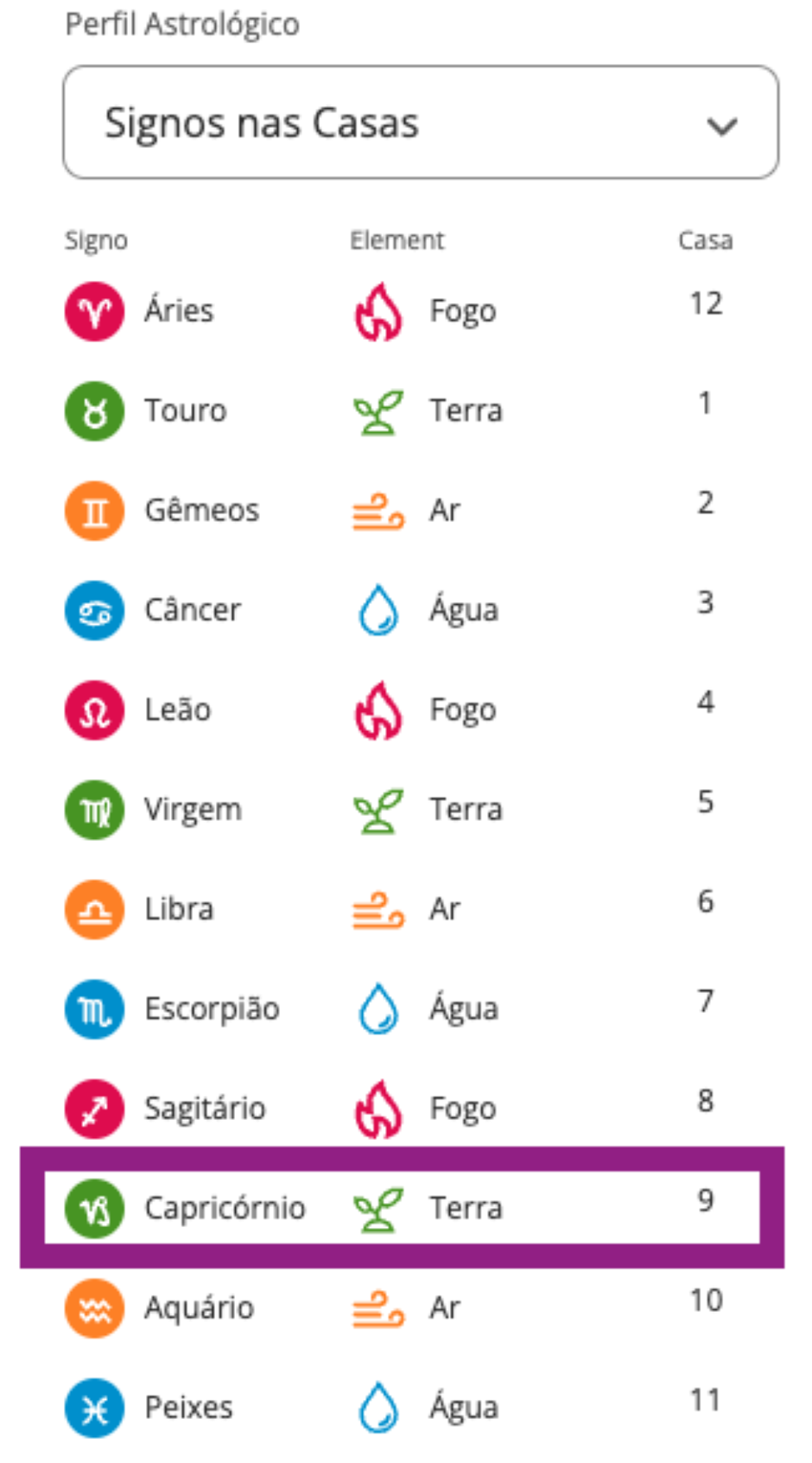Open the Signos nas Casas dropdown
The width and height of the screenshot is (812, 1463).
(x=421, y=123)
